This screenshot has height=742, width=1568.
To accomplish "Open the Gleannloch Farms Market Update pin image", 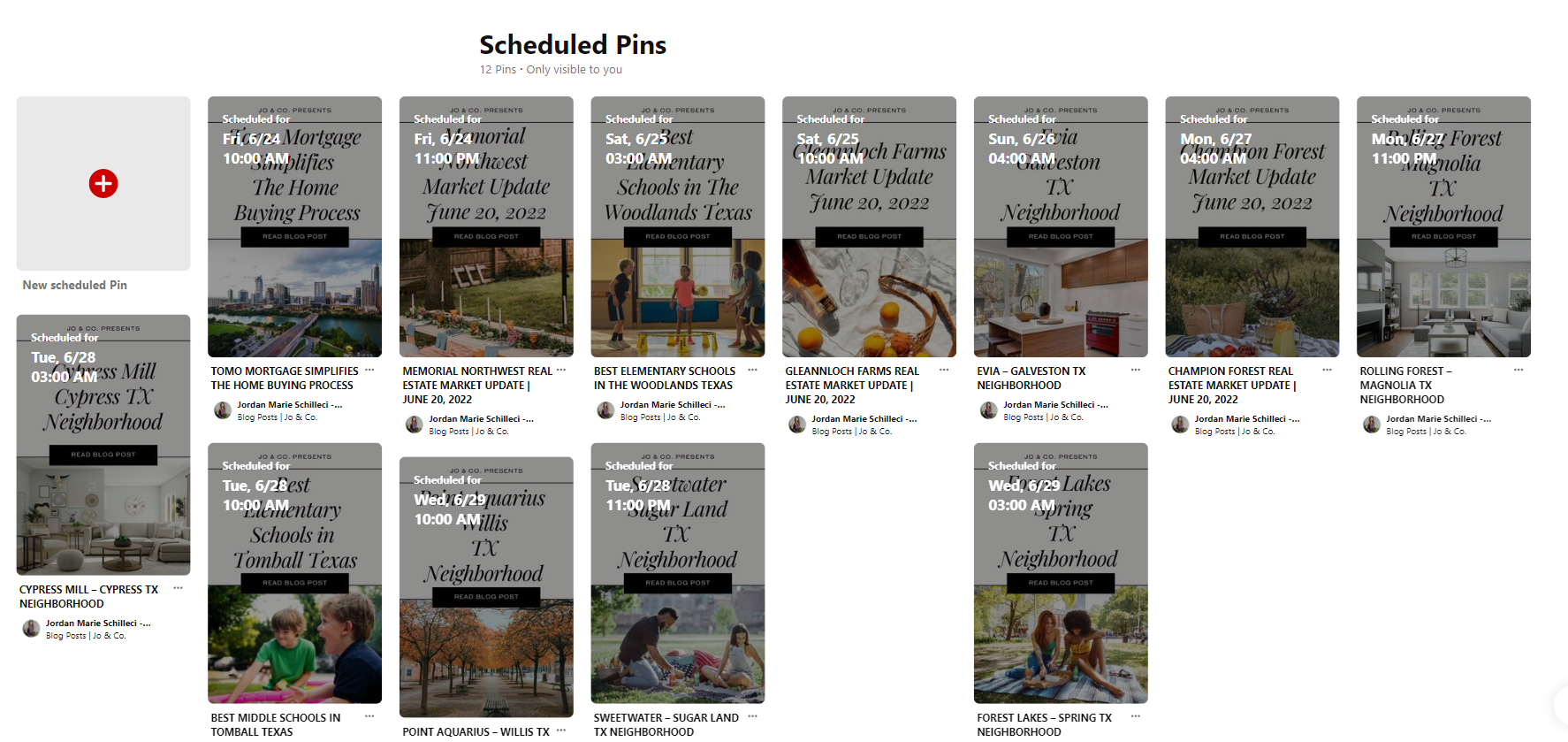I will (x=869, y=226).
